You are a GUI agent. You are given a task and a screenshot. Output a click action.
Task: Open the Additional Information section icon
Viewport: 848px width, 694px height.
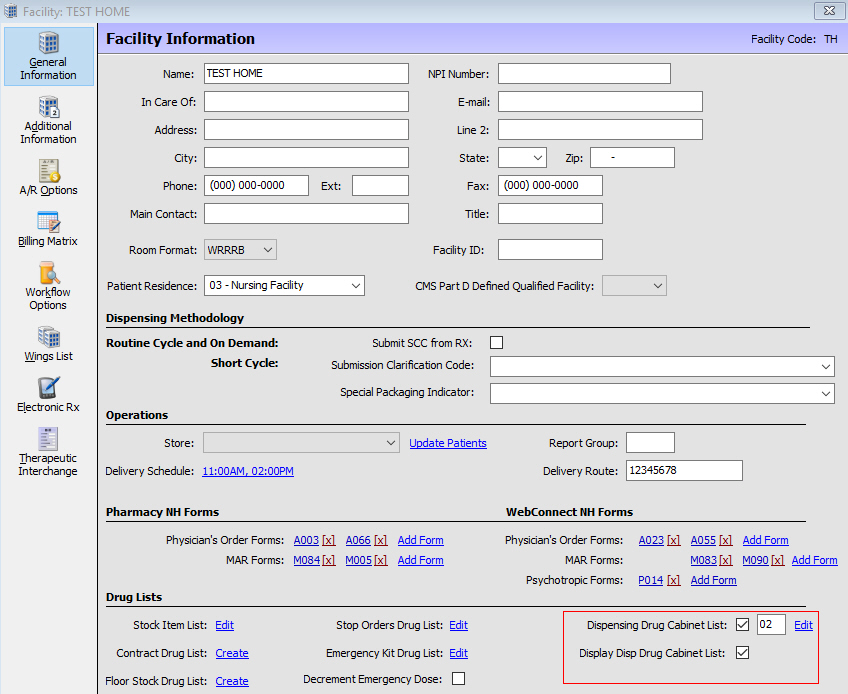coord(48,119)
